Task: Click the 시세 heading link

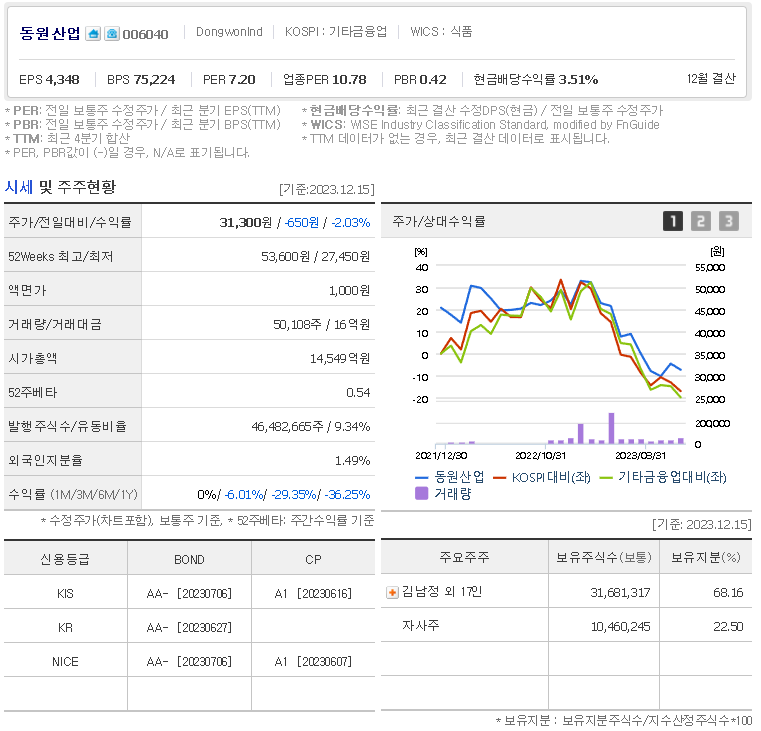Action: 19,187
